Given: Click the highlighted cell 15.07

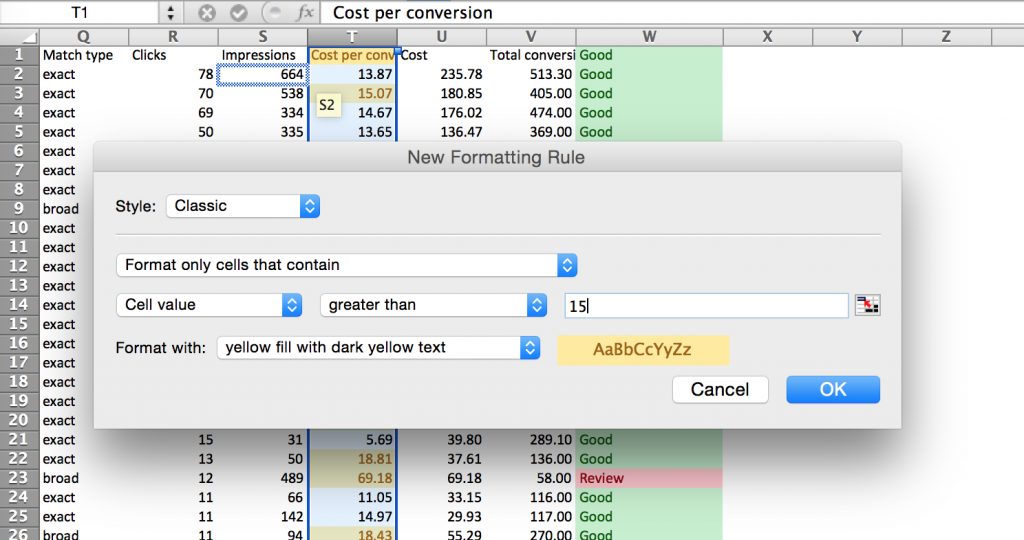Looking at the screenshot, I should 353,93.
